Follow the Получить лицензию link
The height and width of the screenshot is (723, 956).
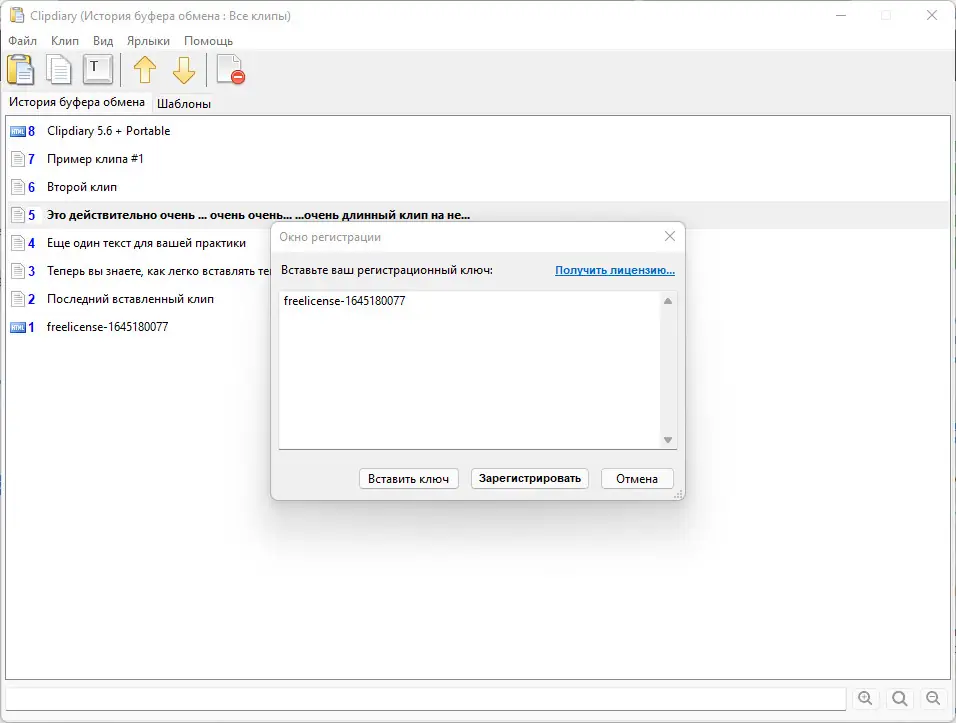point(615,270)
